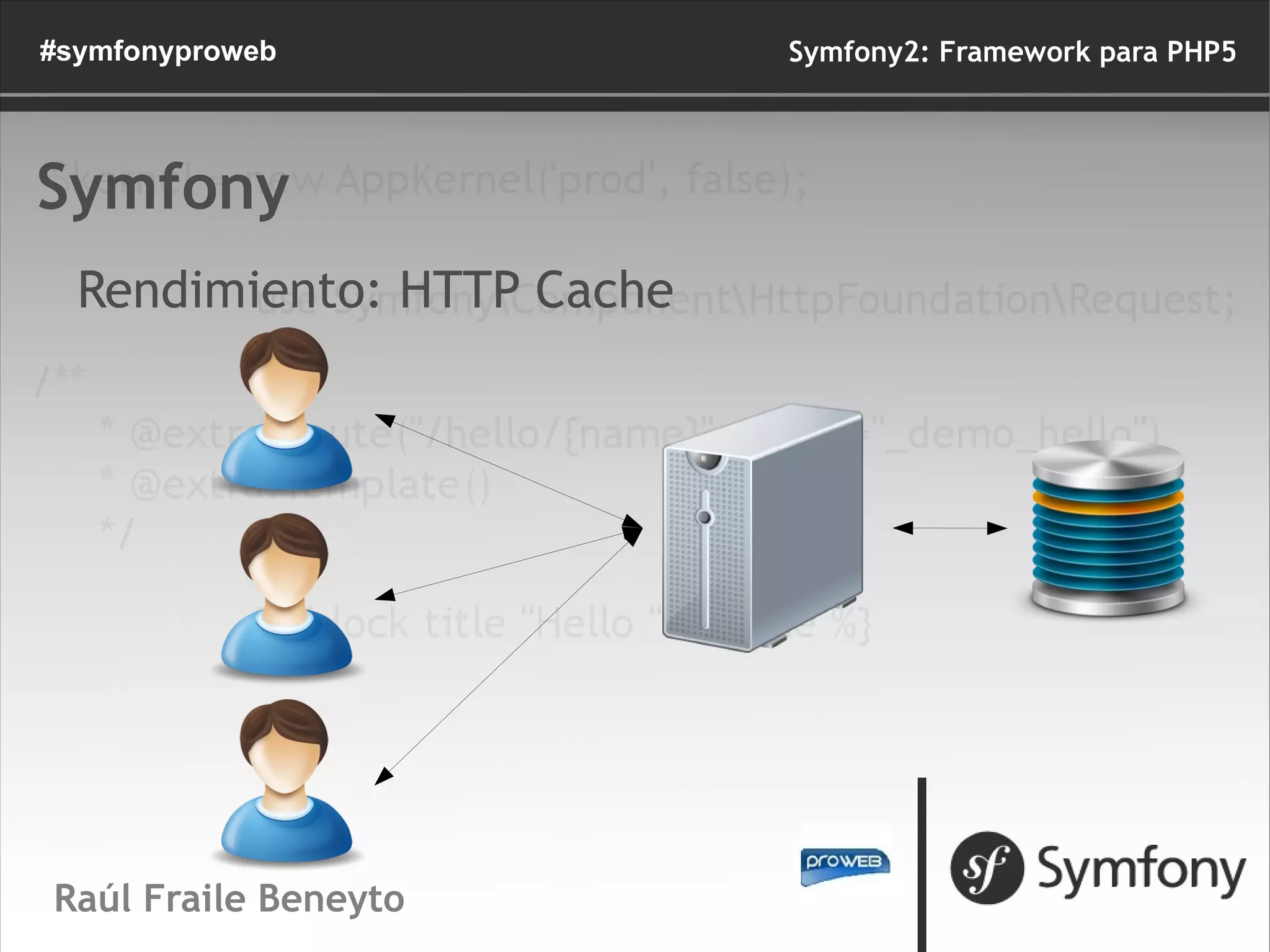This screenshot has width=1270, height=952.
Task: Click the #symfonyproweb hashtag
Action: 158,51
